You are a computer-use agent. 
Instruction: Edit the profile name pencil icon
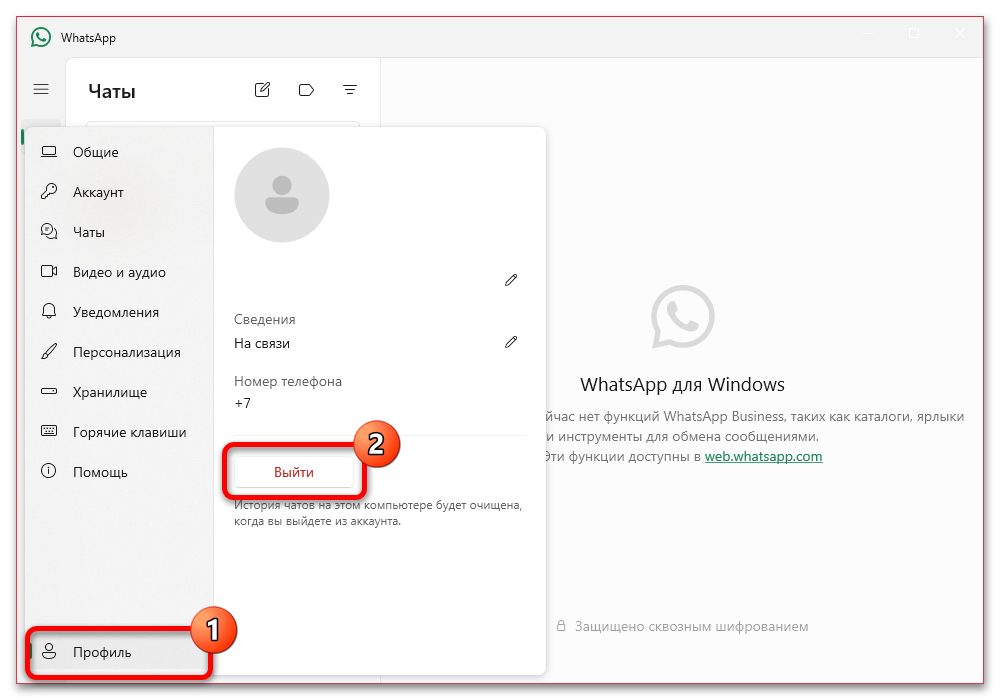[x=511, y=280]
